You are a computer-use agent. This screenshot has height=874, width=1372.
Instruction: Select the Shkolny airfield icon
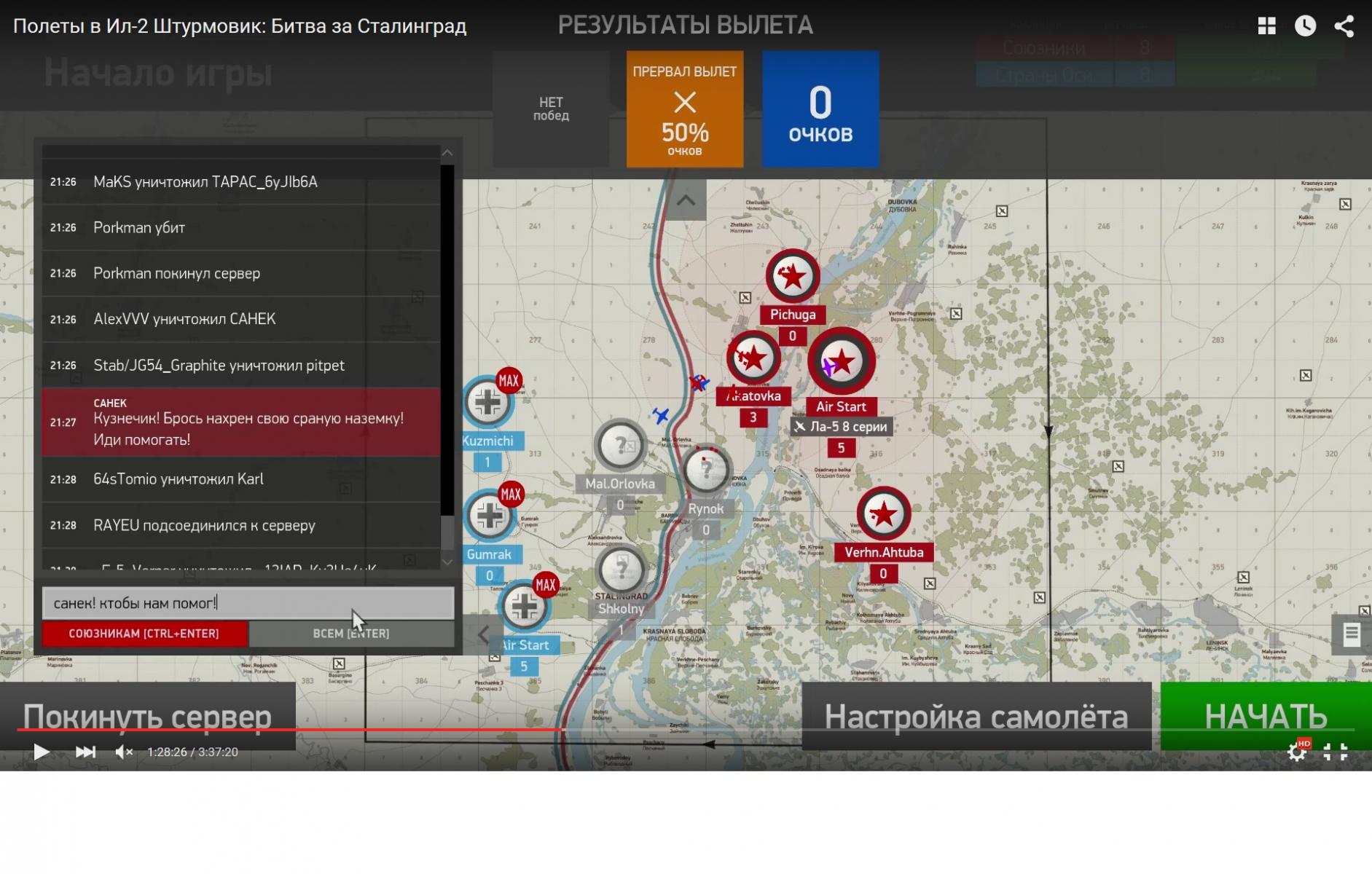(x=622, y=569)
